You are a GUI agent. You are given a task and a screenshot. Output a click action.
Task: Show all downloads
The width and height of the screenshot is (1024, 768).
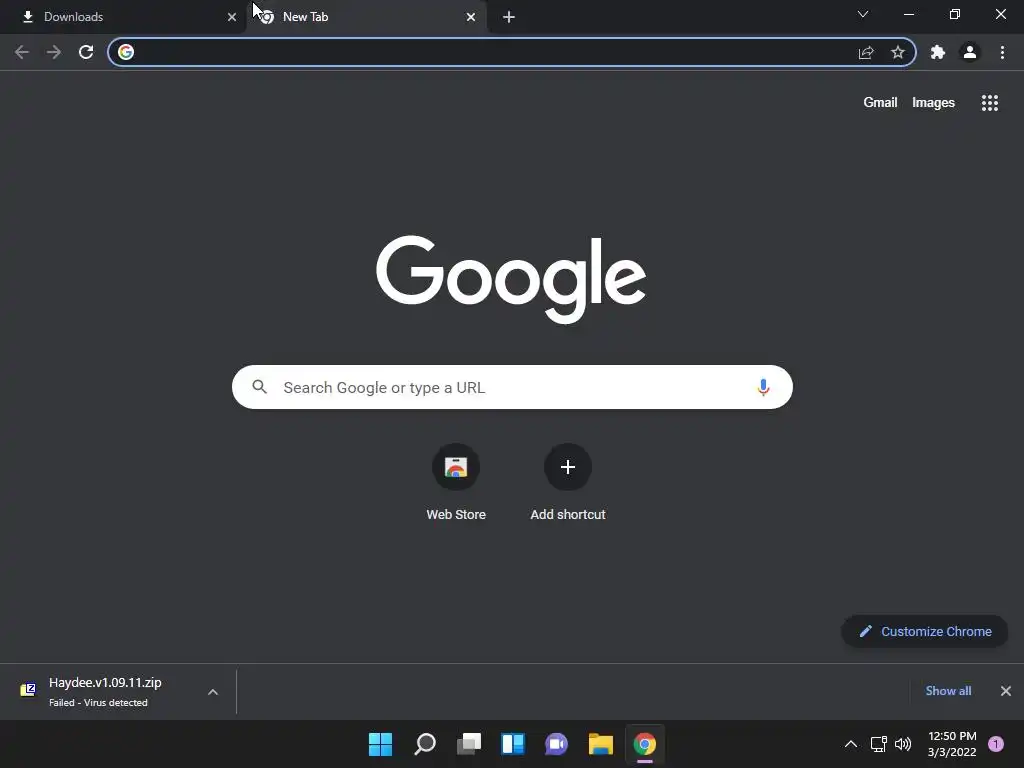coord(948,691)
